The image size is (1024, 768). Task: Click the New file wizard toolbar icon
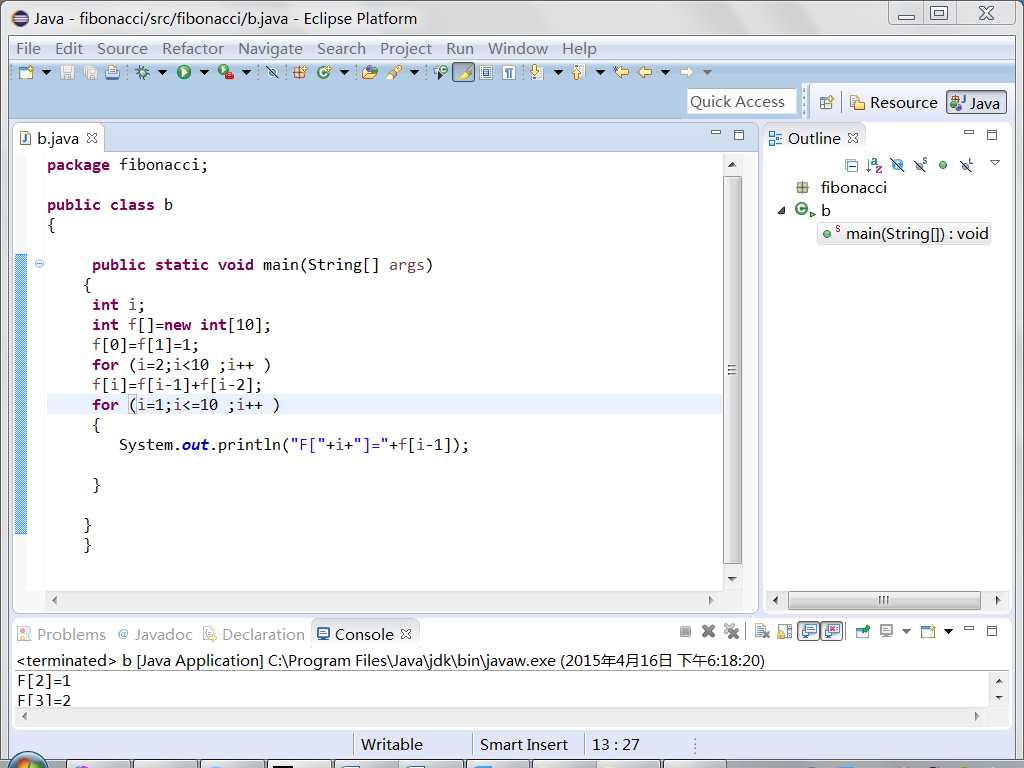coord(26,72)
